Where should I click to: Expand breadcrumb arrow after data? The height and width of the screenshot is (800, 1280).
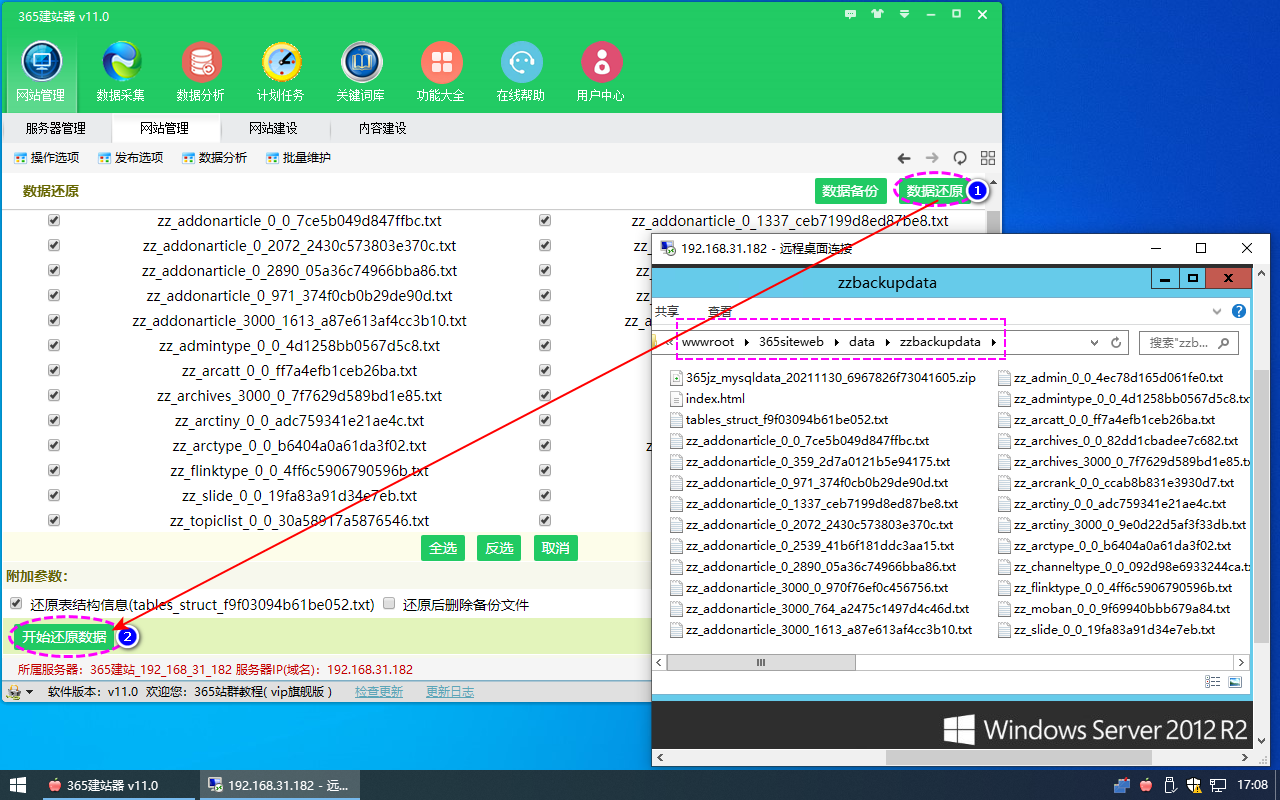(x=887, y=342)
